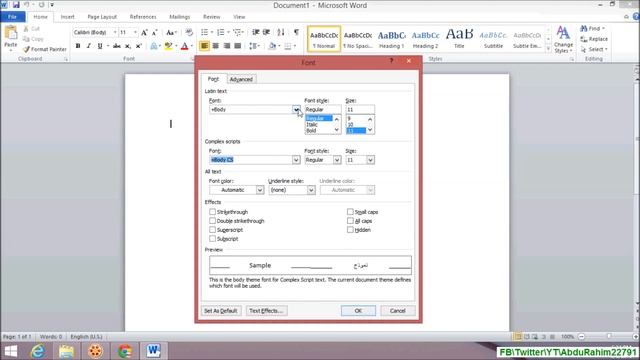The width and height of the screenshot is (640, 360).
Task: Toggle the Show/Hide paragraph marks icon
Action: 296,32
